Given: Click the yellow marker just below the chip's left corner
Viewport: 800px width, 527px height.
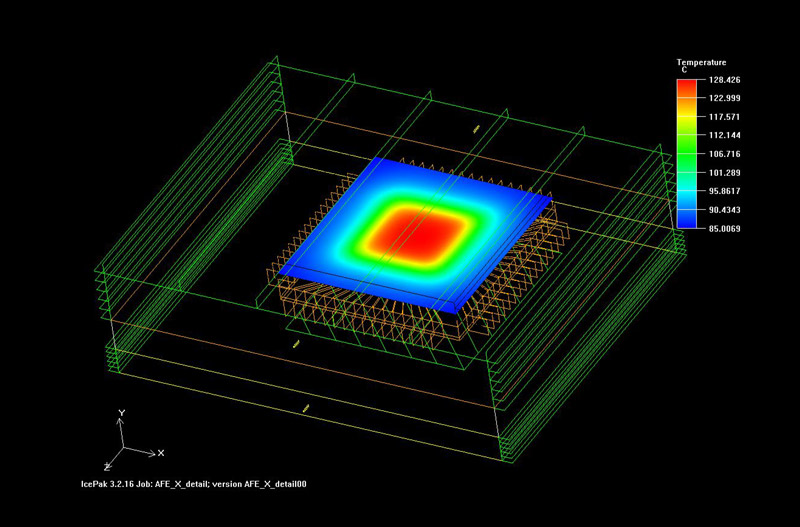Looking at the screenshot, I should [296, 344].
